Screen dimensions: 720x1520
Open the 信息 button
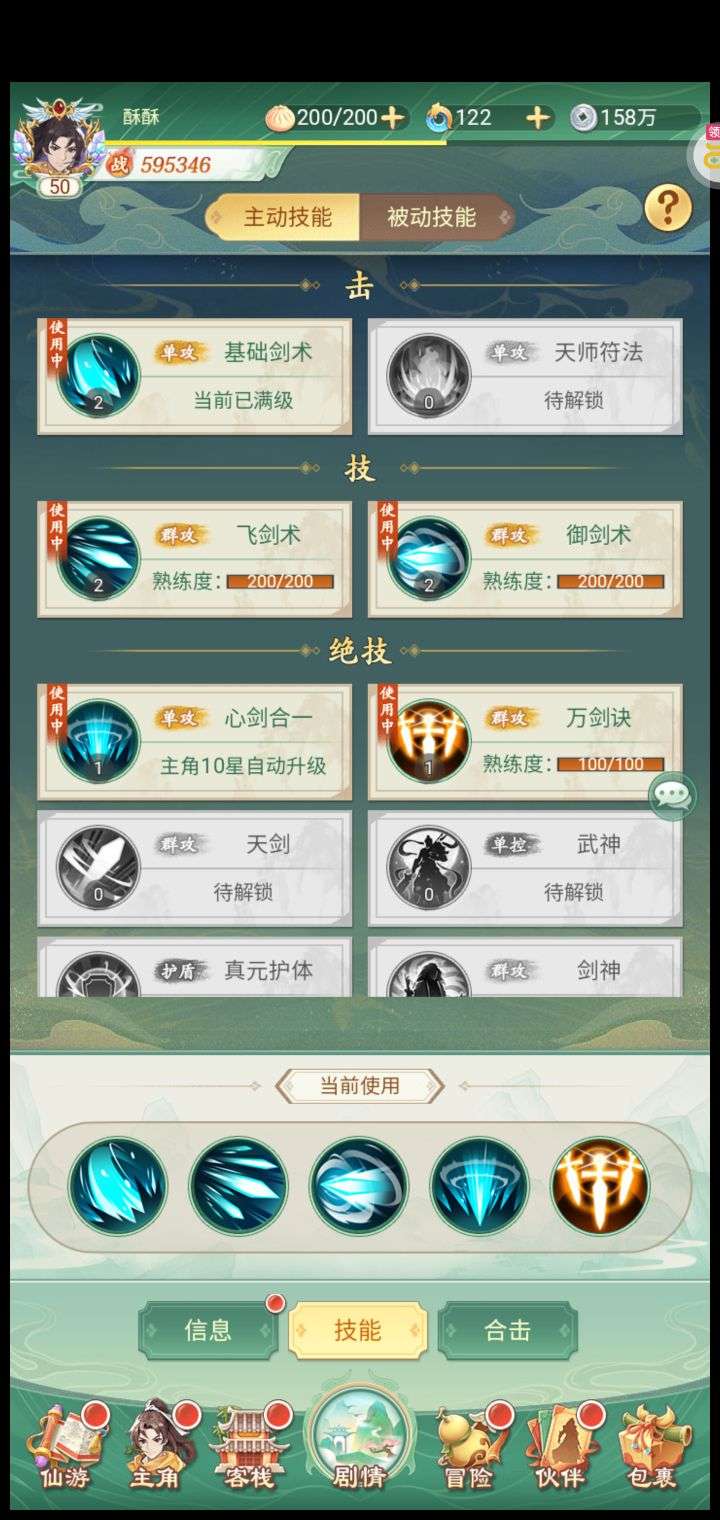208,1330
